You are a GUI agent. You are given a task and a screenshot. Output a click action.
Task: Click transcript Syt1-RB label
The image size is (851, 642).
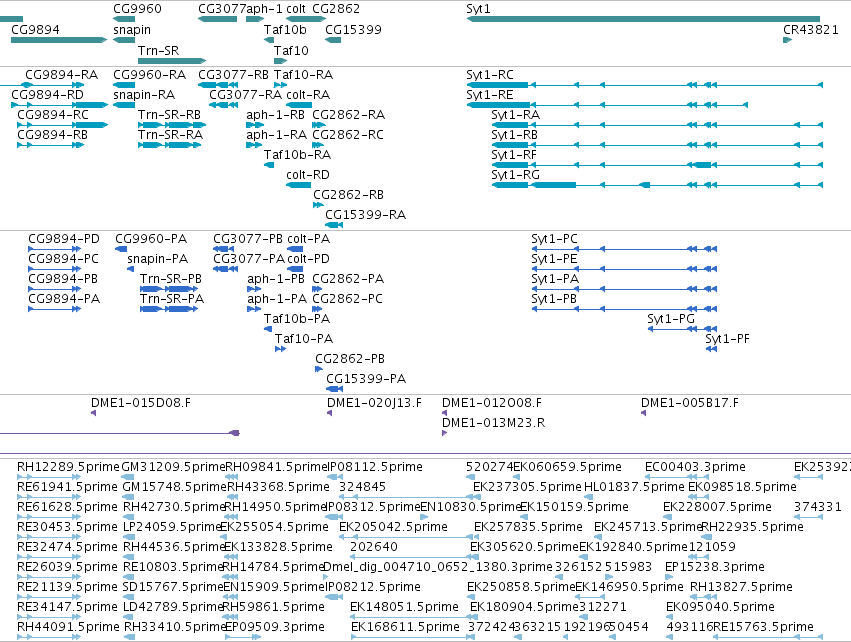coord(515,135)
